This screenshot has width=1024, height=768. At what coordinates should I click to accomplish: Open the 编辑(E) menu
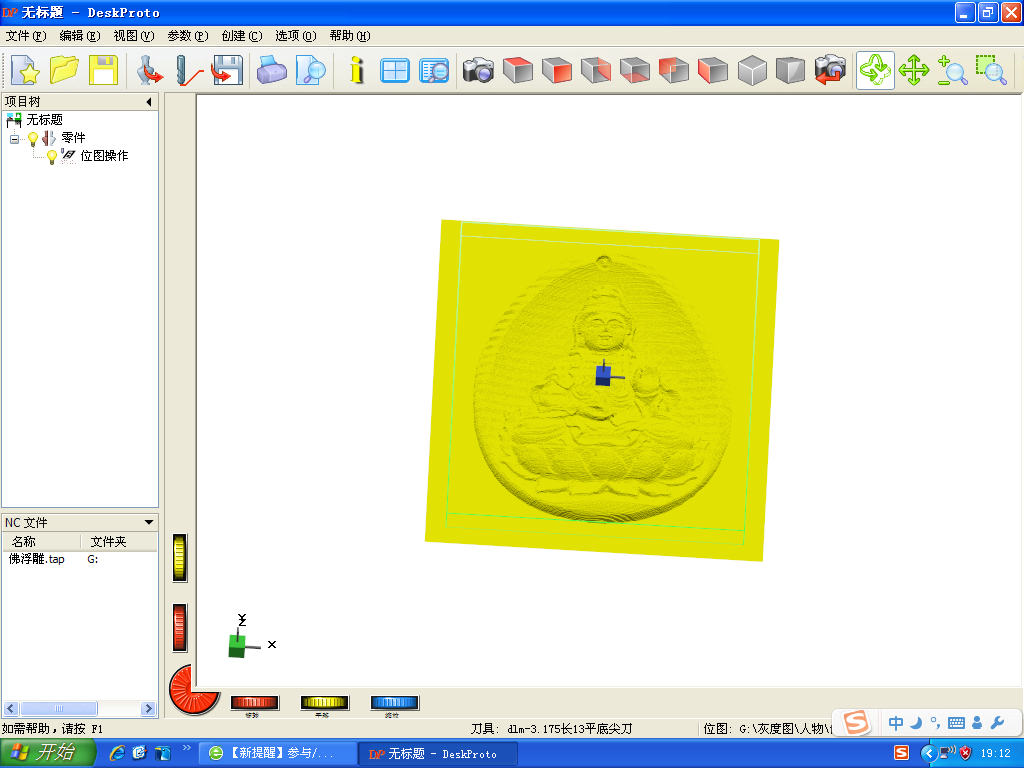(x=80, y=36)
